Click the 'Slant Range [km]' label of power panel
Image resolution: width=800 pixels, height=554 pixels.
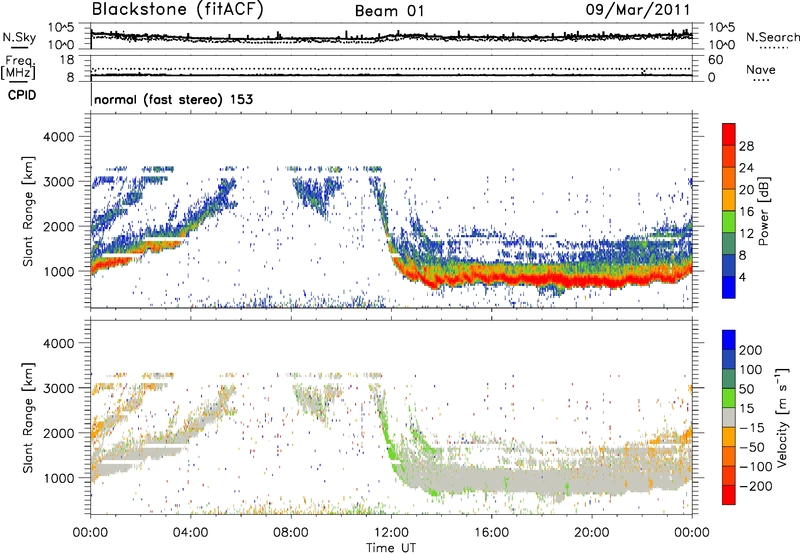(28, 211)
